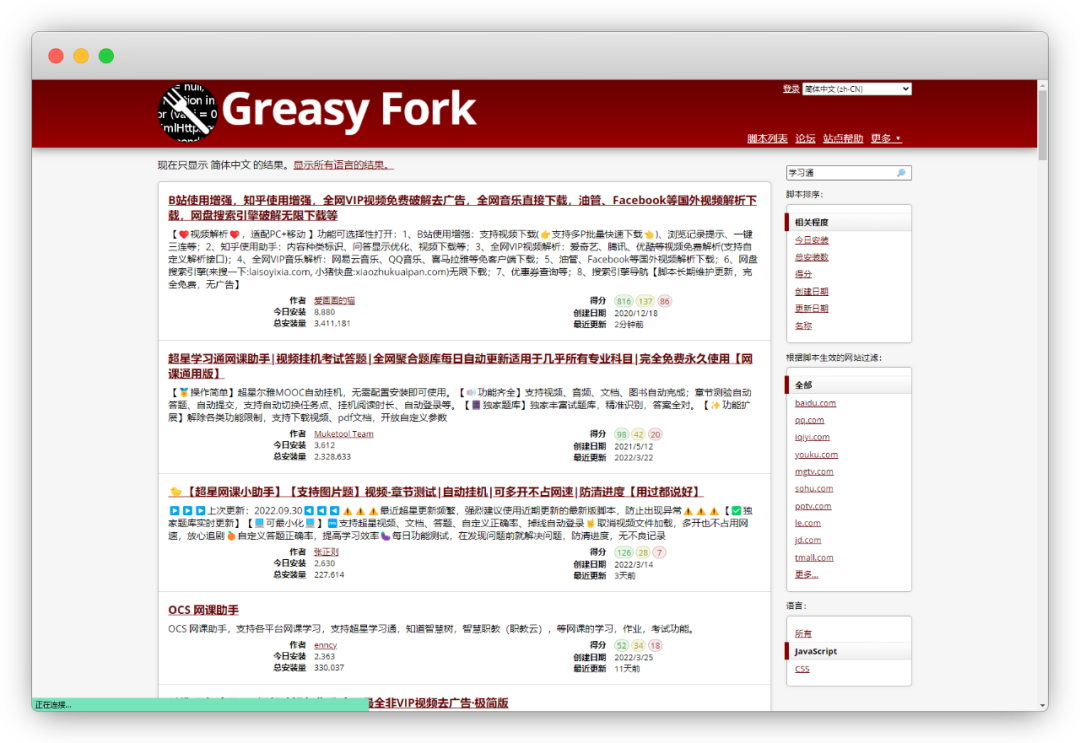
Task: Click the total installs value 3,411,181
Action: click(332, 324)
